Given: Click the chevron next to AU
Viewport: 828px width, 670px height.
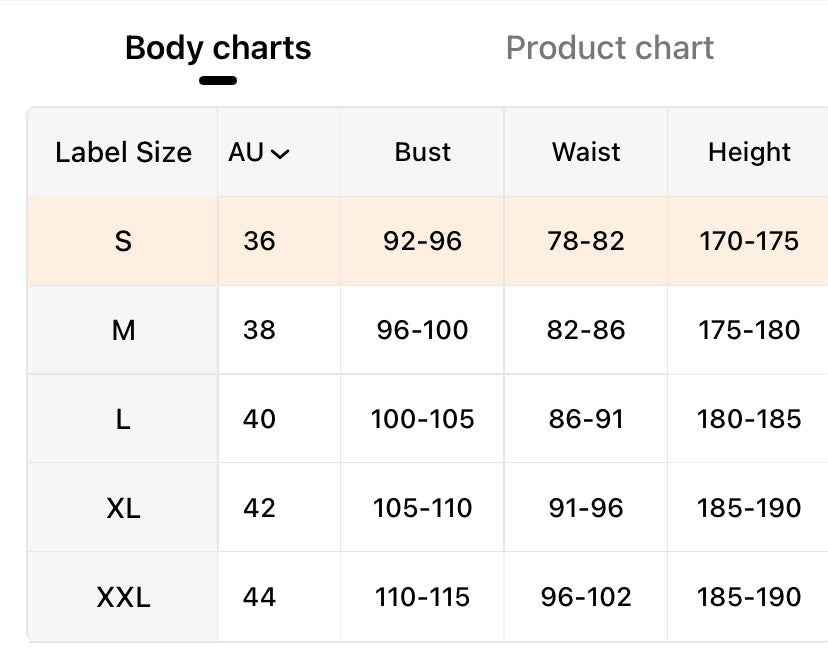Looking at the screenshot, I should point(281,154).
